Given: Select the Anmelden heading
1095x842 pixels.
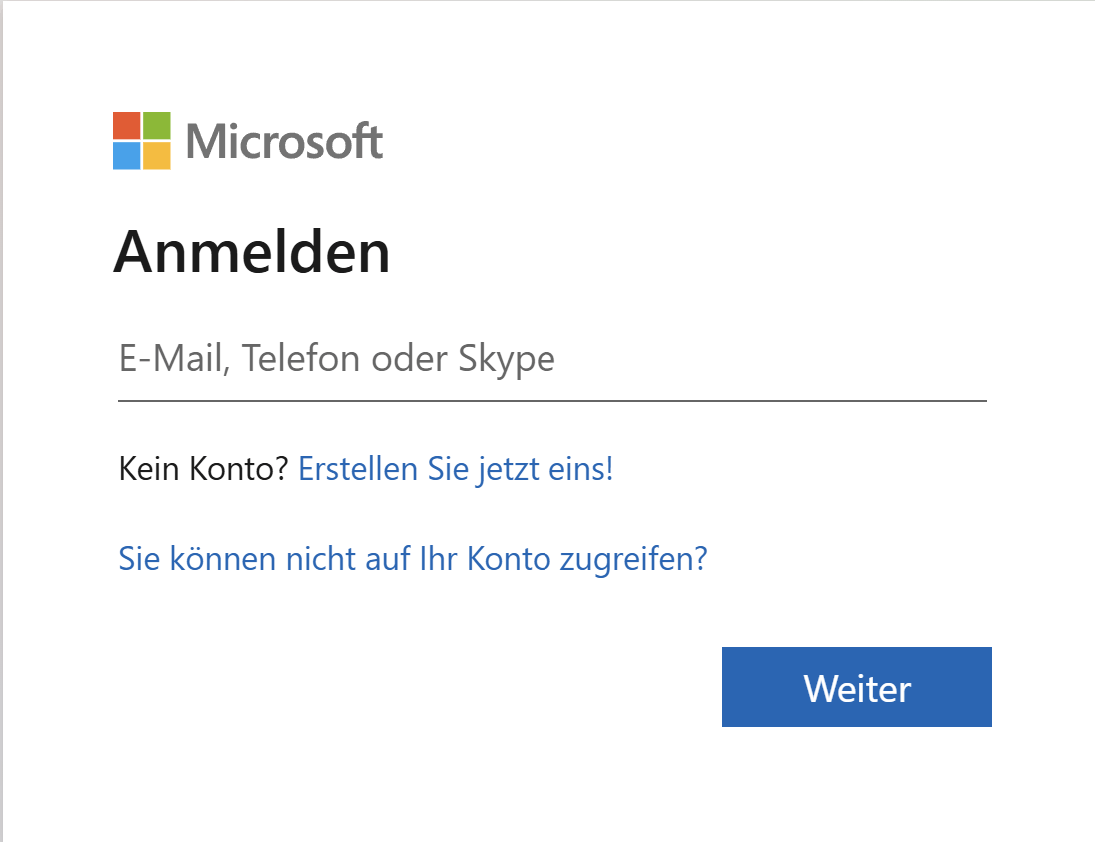Looking at the screenshot, I should point(254,252).
